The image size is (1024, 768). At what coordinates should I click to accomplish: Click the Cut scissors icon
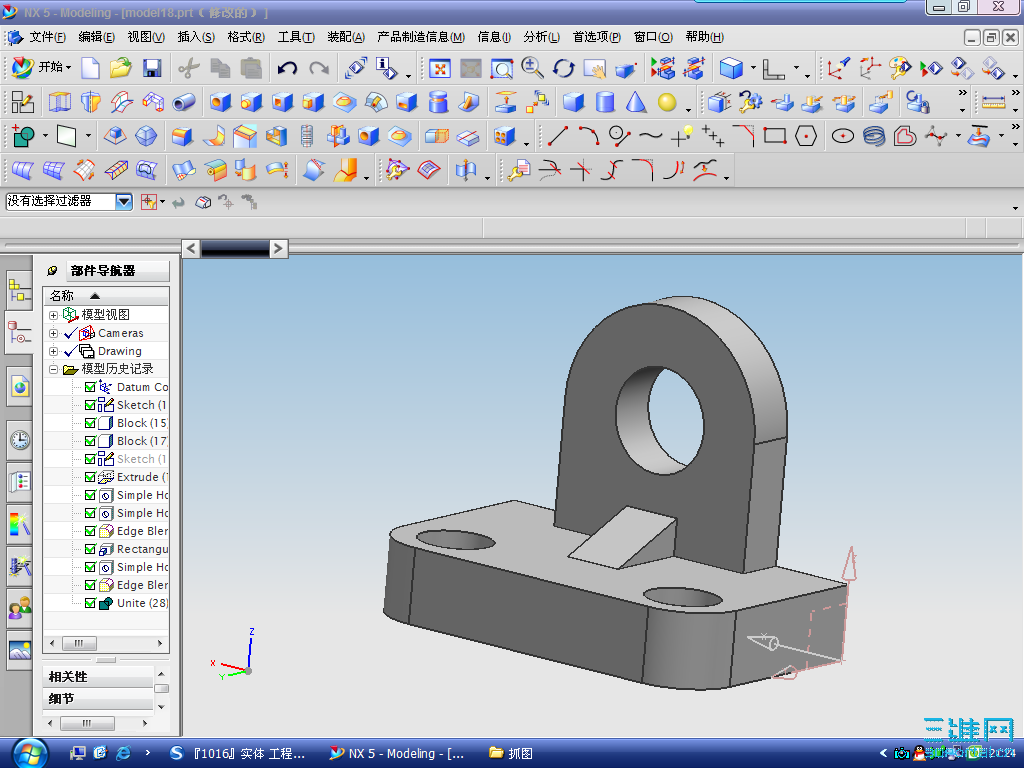(x=189, y=68)
